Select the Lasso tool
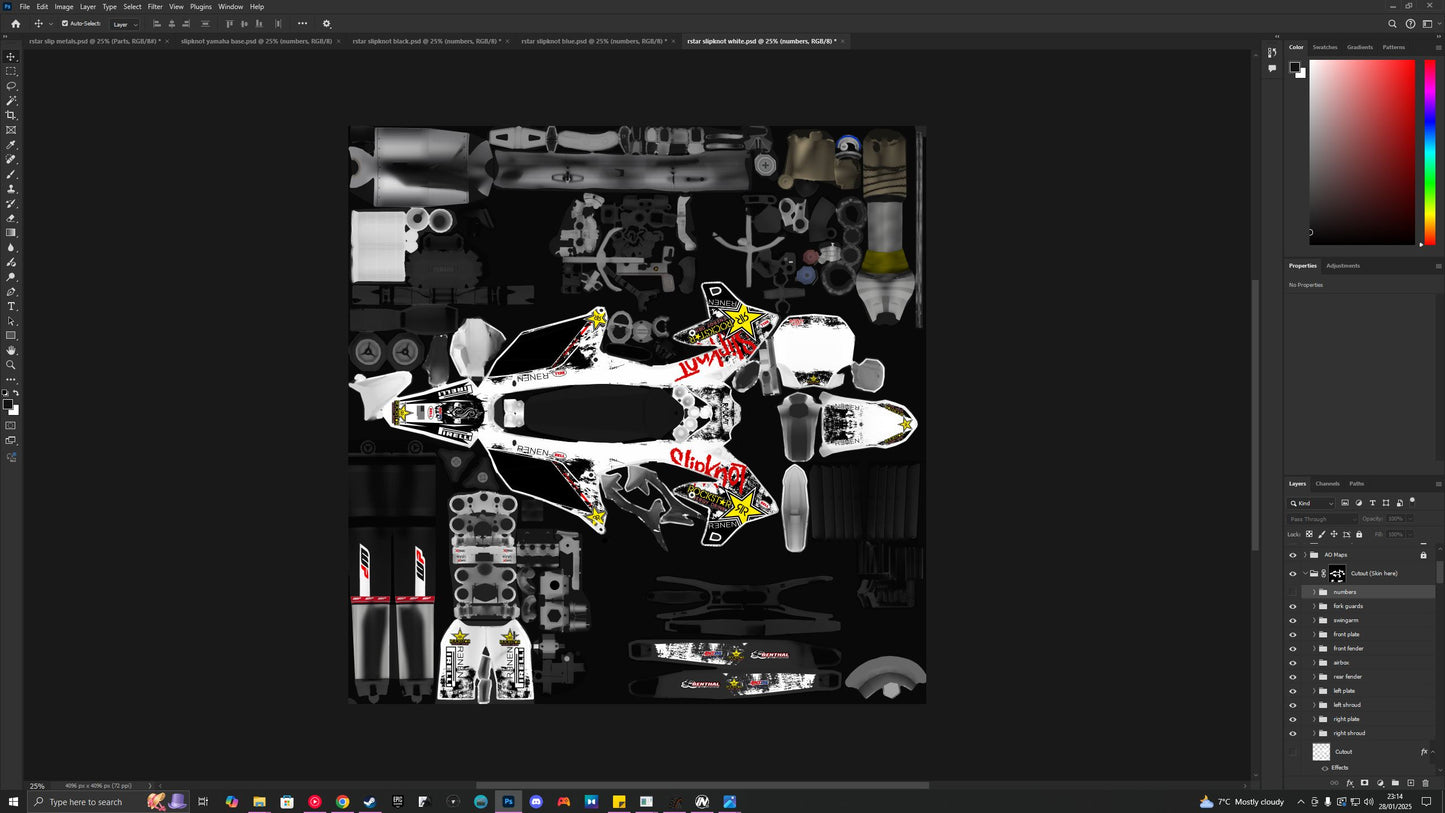This screenshot has width=1445, height=813. 11,86
